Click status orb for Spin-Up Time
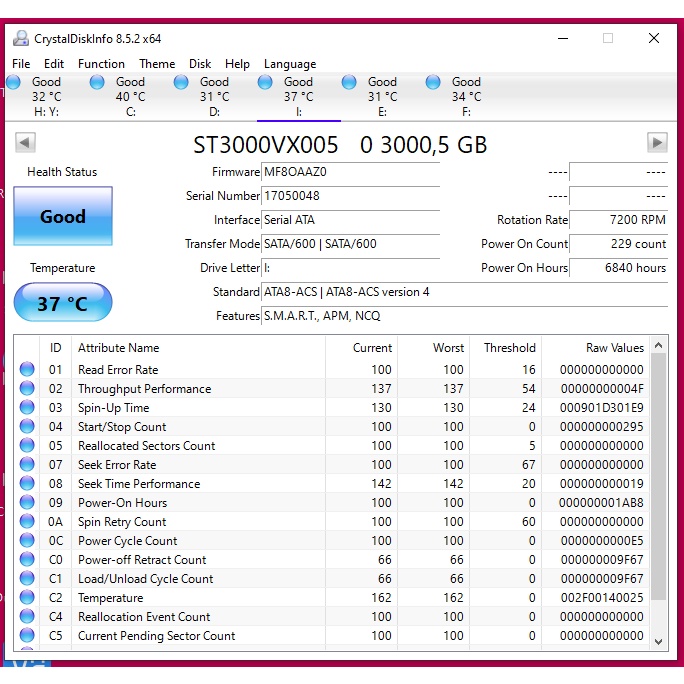684x684 pixels. (x=27, y=407)
